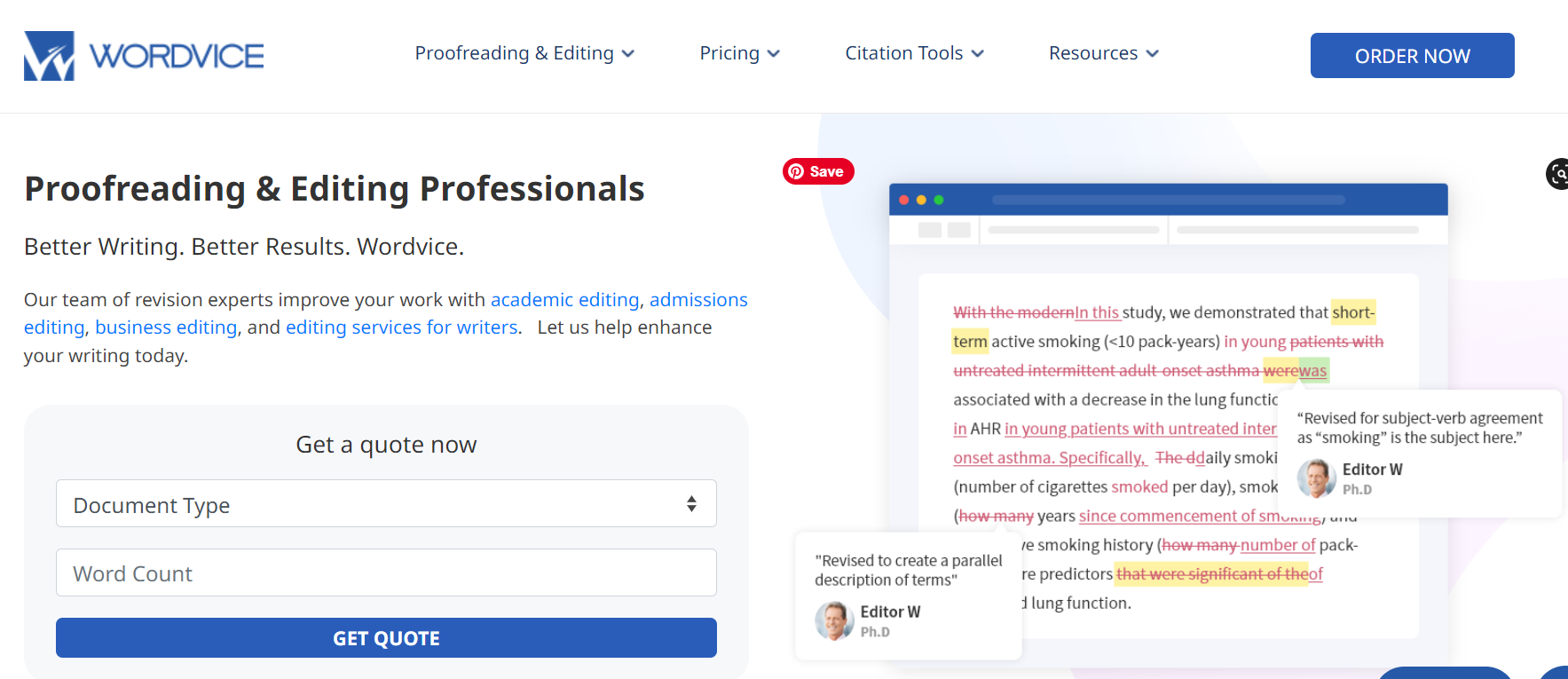
Task: Follow the academic editing link
Action: 564,300
